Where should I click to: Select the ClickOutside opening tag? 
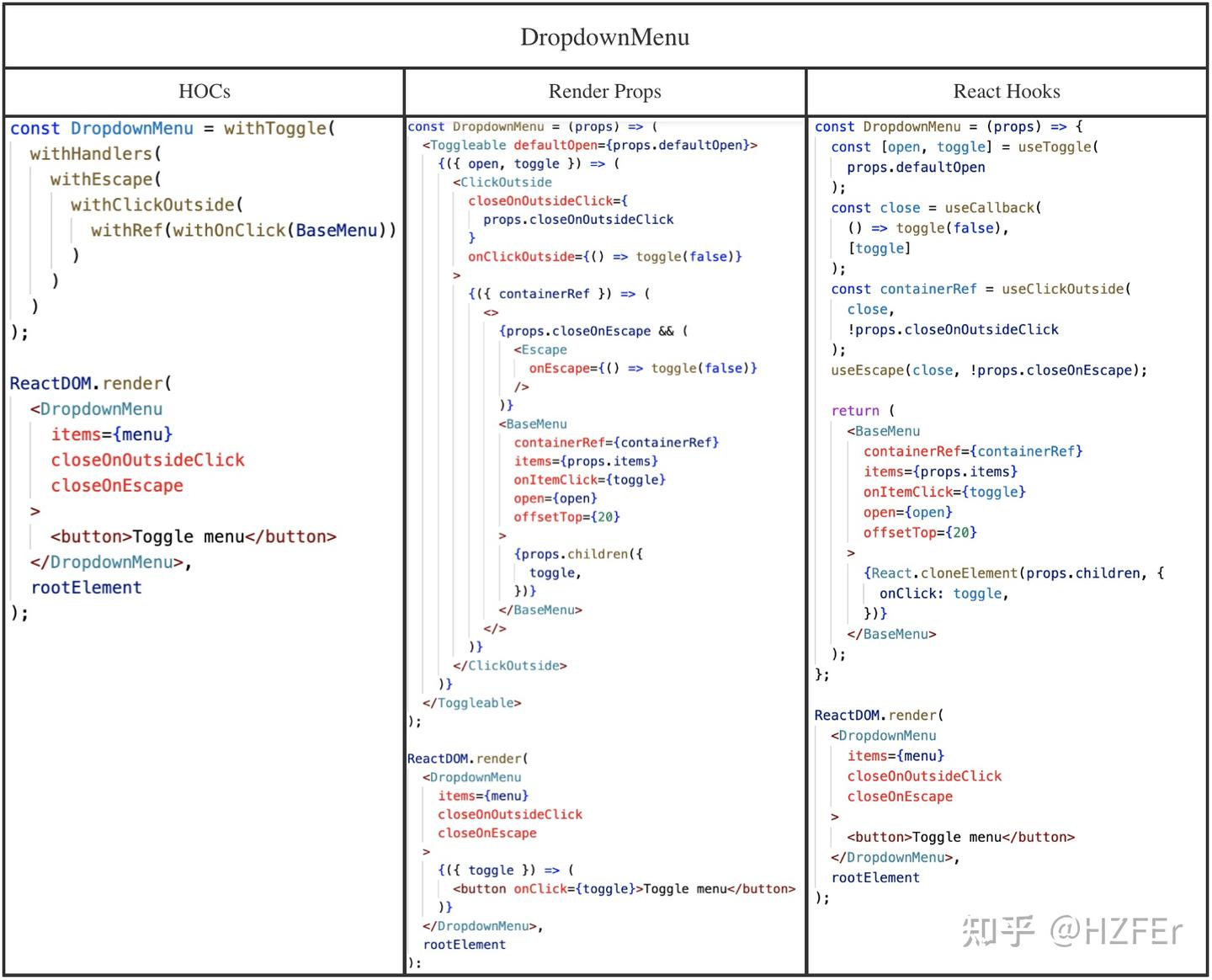click(x=505, y=182)
